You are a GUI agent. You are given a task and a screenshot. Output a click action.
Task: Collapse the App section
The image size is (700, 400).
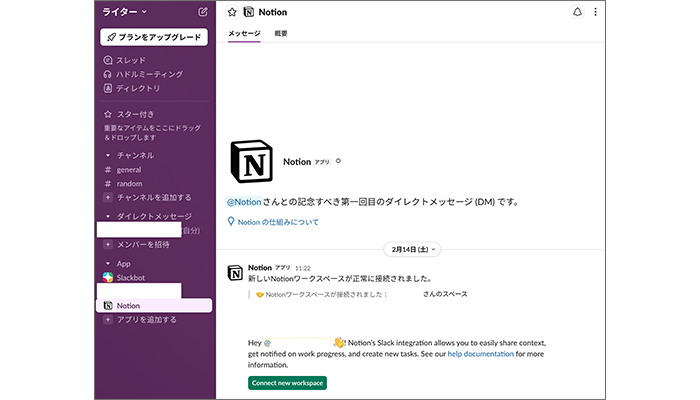[x=108, y=263]
